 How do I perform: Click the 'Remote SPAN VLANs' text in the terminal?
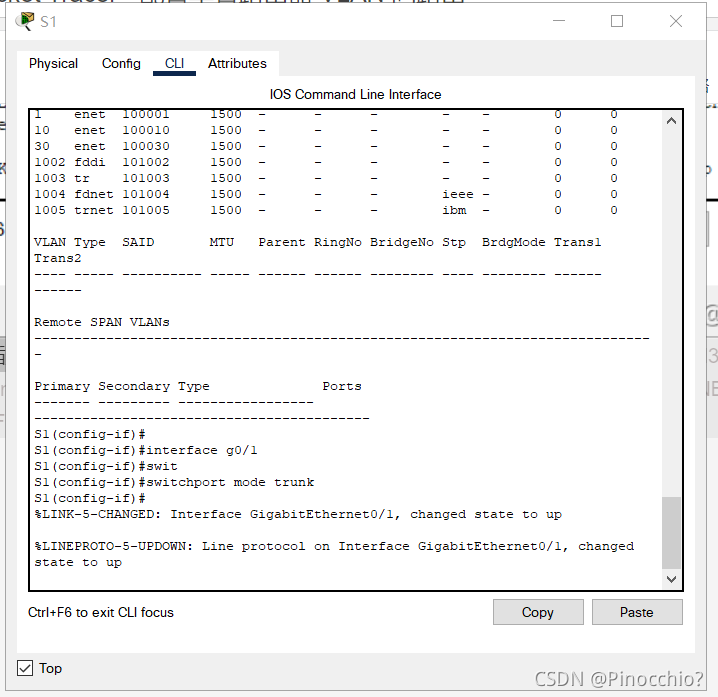[102, 322]
